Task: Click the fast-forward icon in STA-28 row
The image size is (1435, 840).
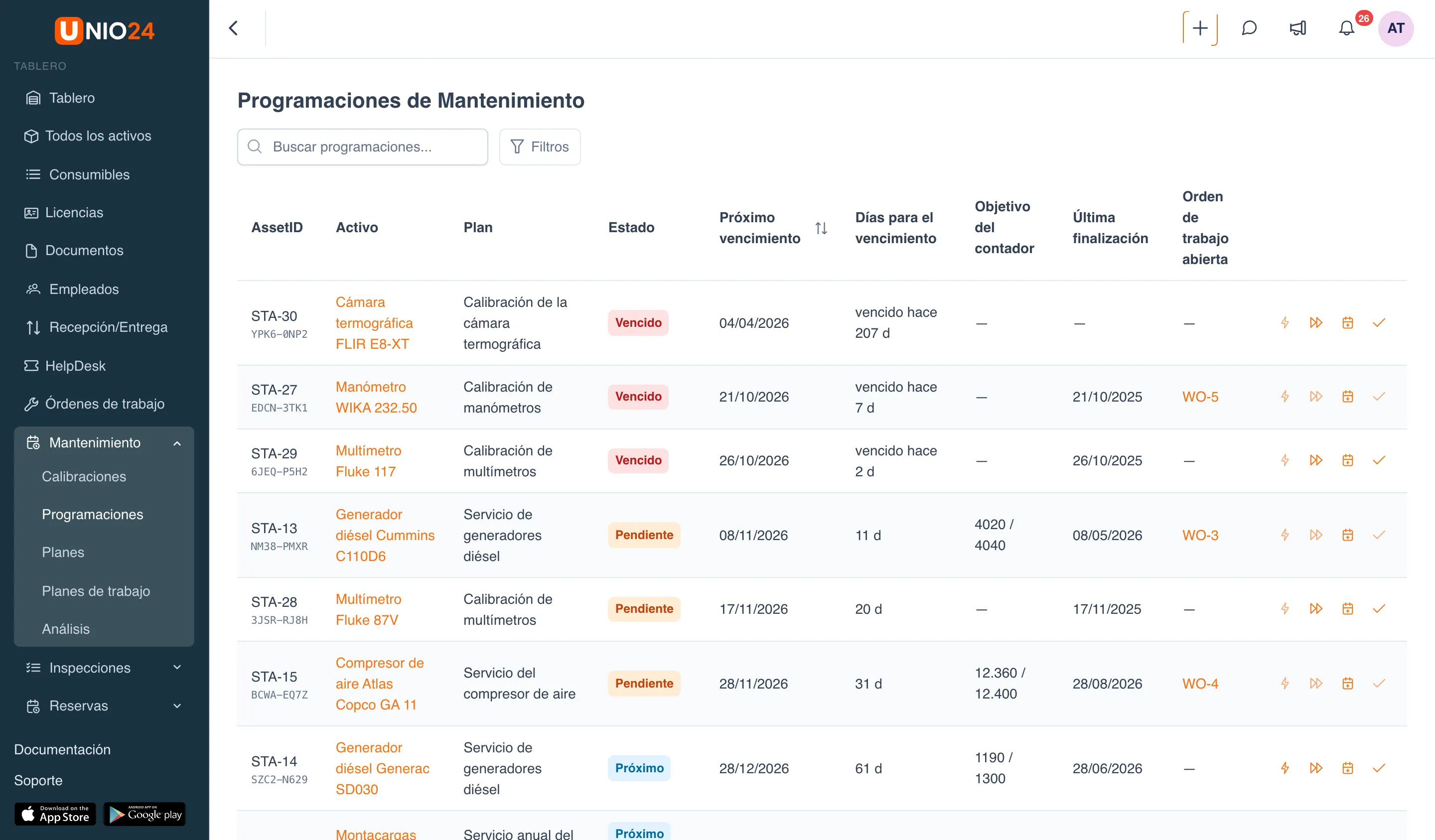Action: coord(1316,609)
